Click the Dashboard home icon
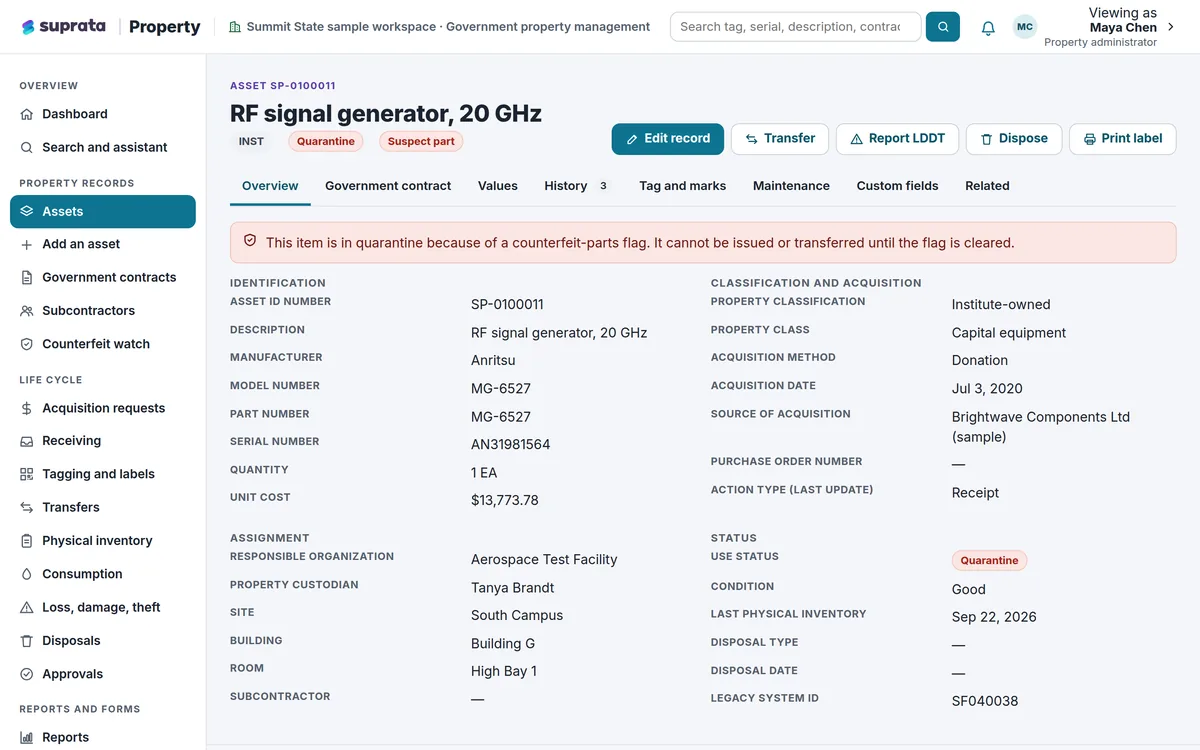Viewport: 1200px width, 750px height. [27, 114]
